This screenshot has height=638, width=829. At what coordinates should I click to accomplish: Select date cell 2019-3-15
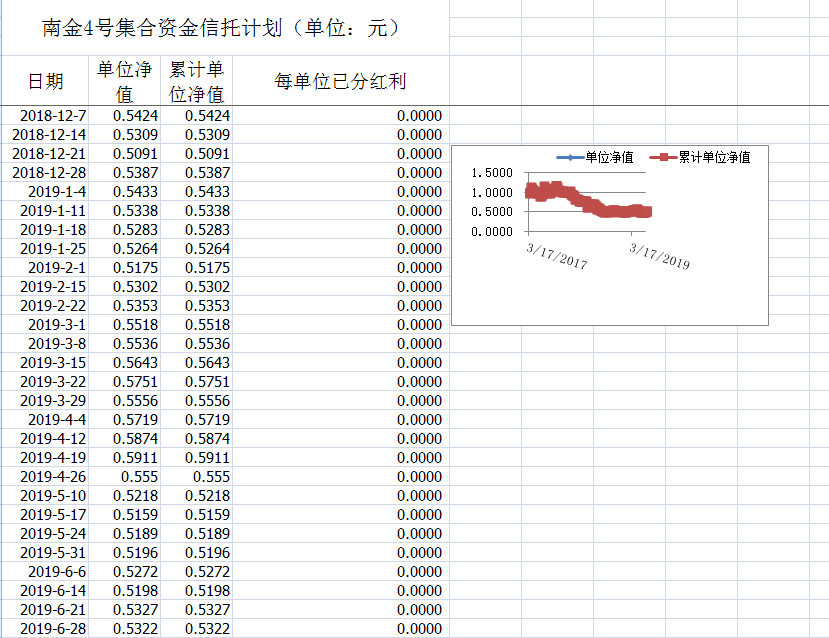click(x=45, y=363)
